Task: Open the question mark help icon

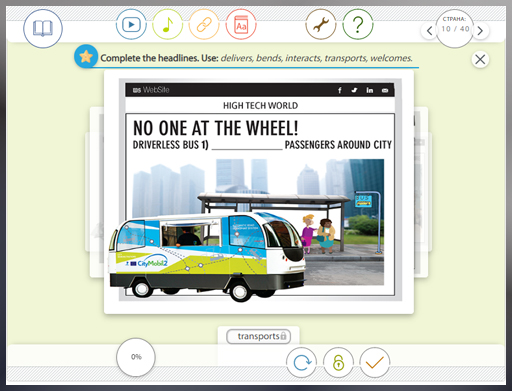Action: click(x=358, y=24)
